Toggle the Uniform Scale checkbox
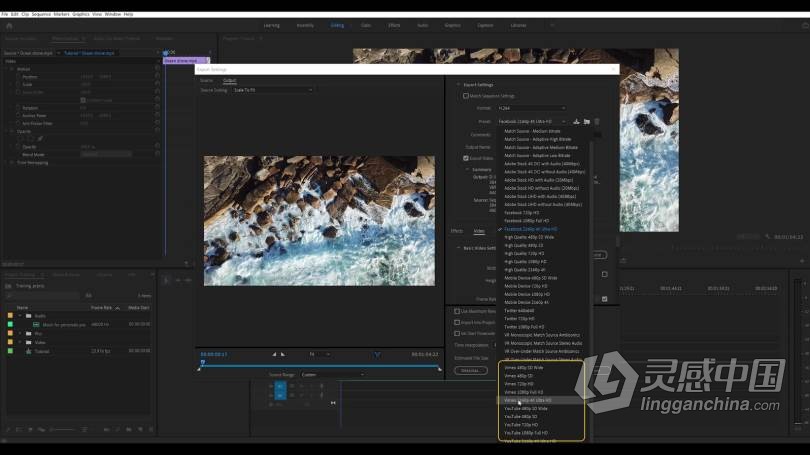 [x=83, y=100]
